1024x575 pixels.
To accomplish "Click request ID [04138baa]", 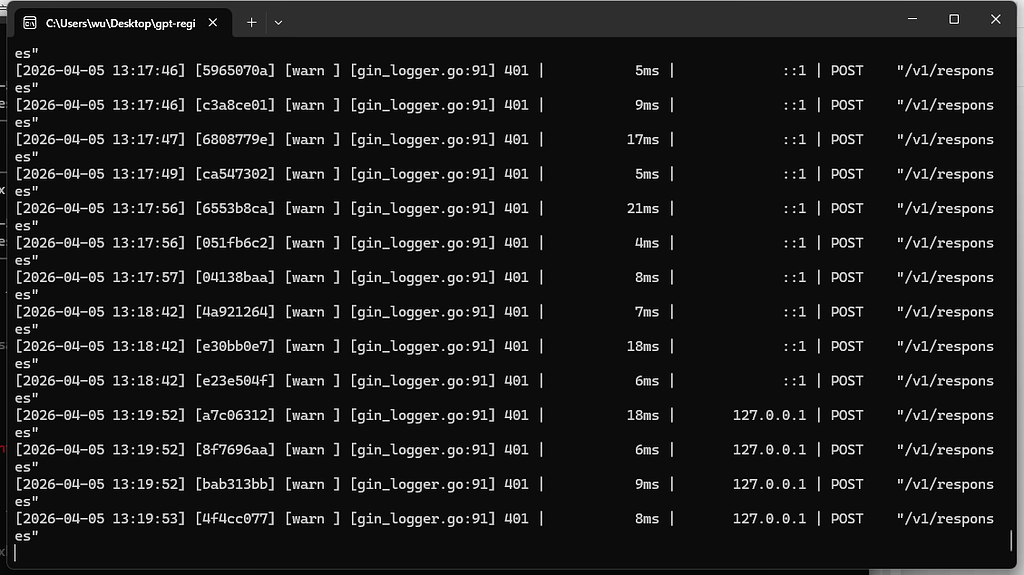I will (235, 278).
